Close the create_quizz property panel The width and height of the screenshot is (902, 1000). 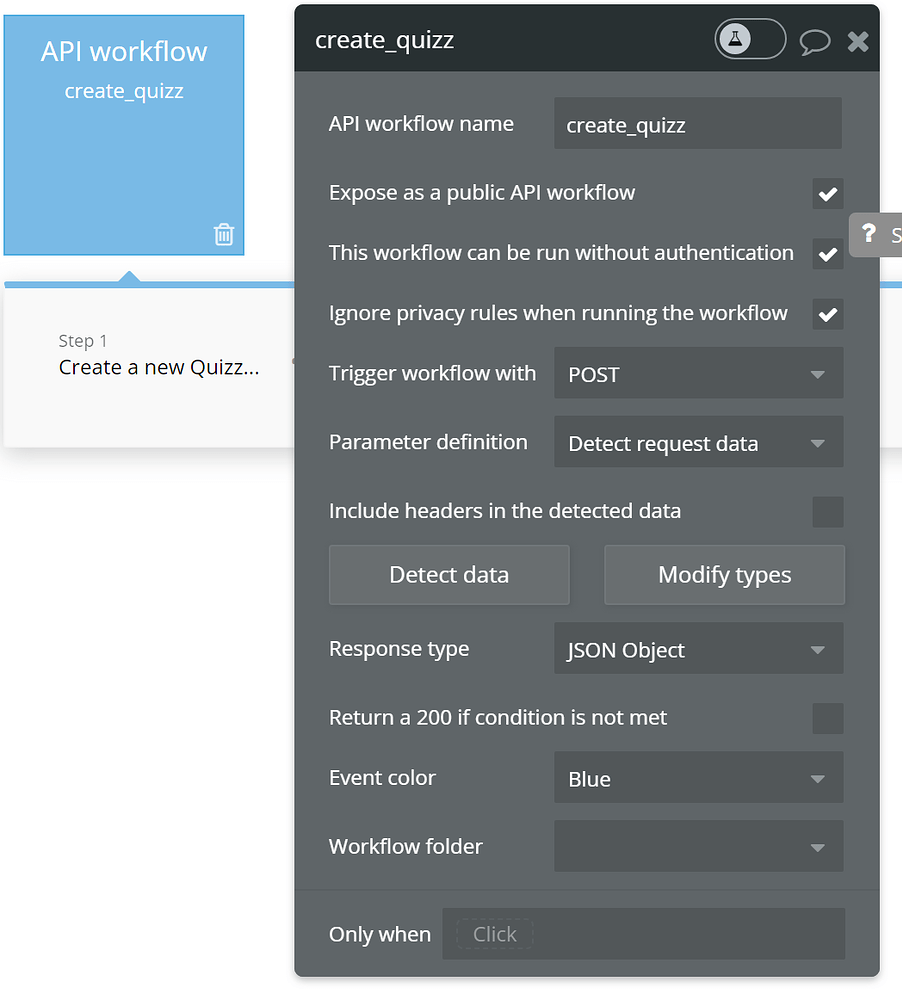point(858,42)
